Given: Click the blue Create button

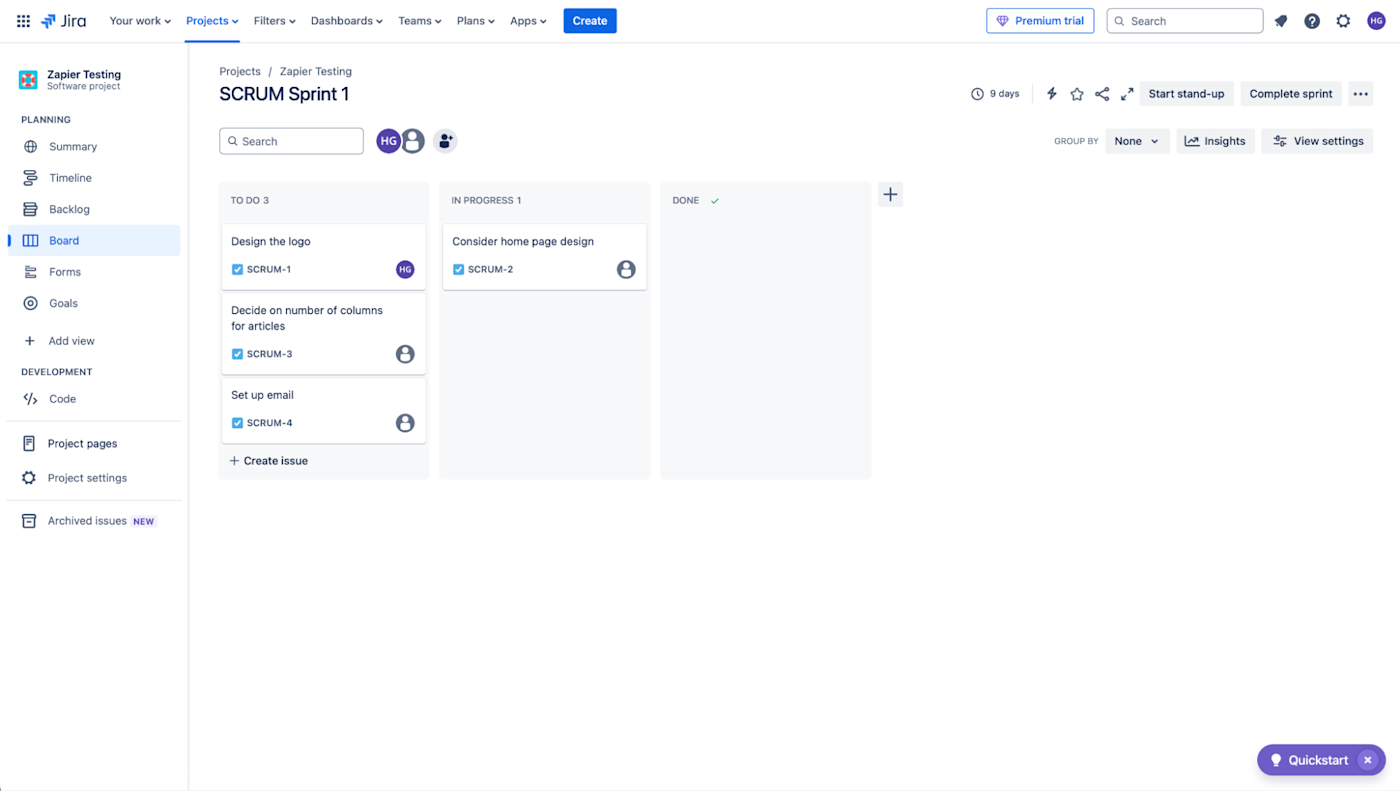Looking at the screenshot, I should 590,21.
